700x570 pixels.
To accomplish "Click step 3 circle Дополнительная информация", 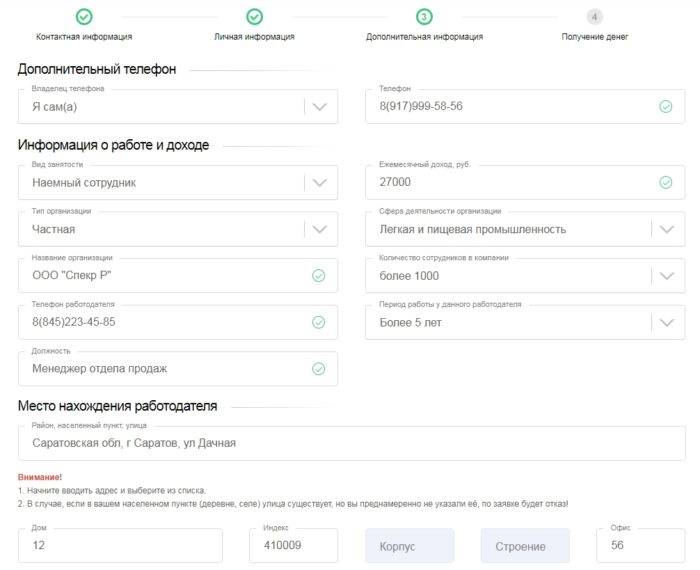I will pyautogui.click(x=424, y=17).
